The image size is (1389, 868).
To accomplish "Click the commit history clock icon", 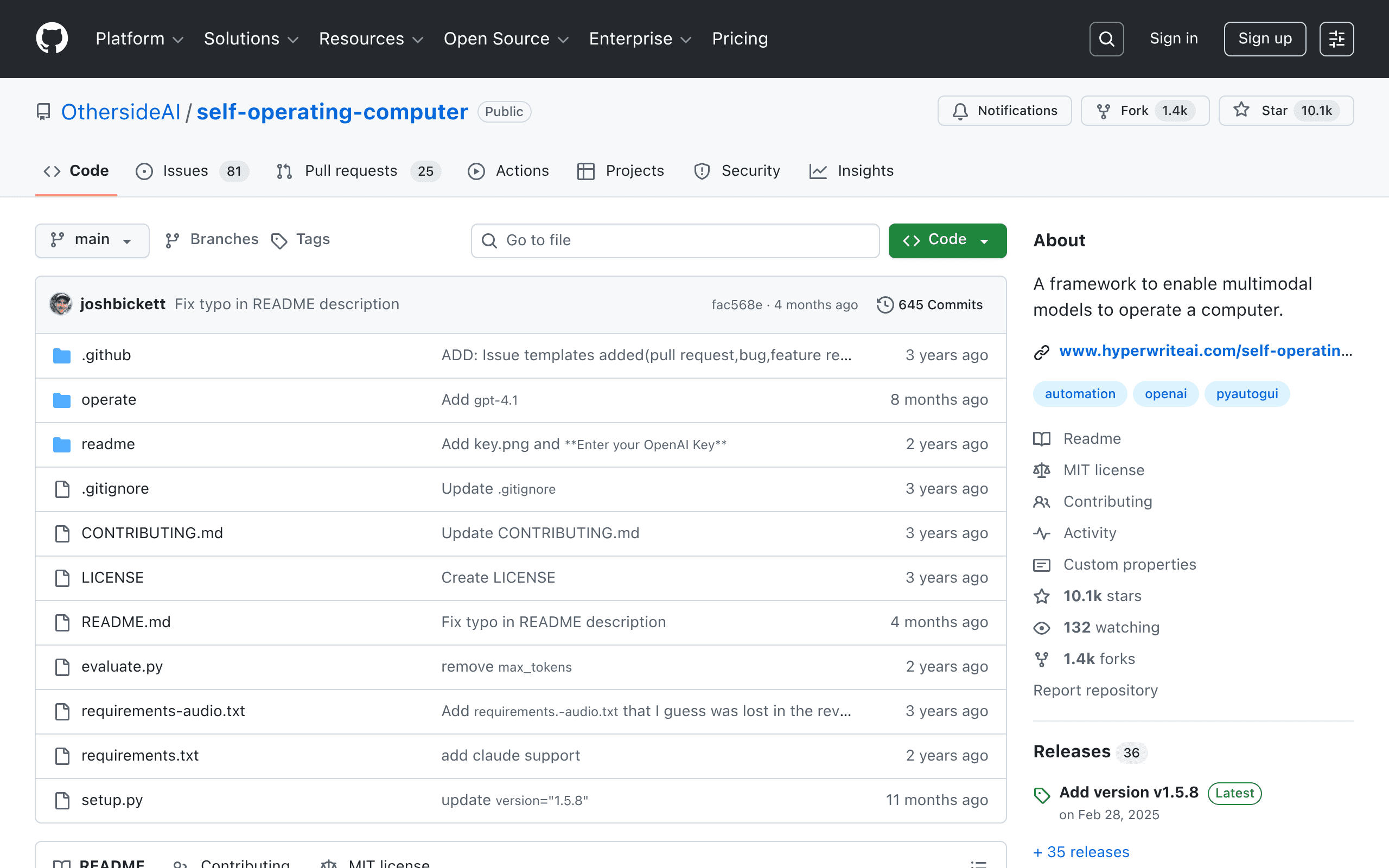I will click(x=884, y=305).
